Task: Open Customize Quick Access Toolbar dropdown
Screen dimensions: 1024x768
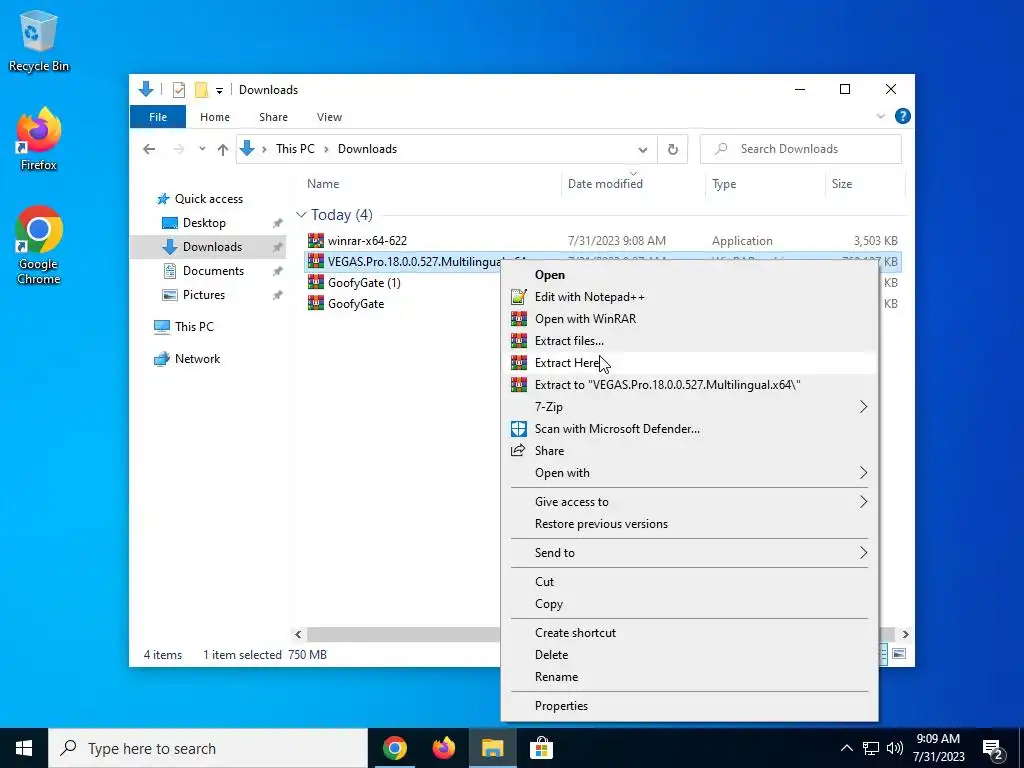Action: point(219,90)
